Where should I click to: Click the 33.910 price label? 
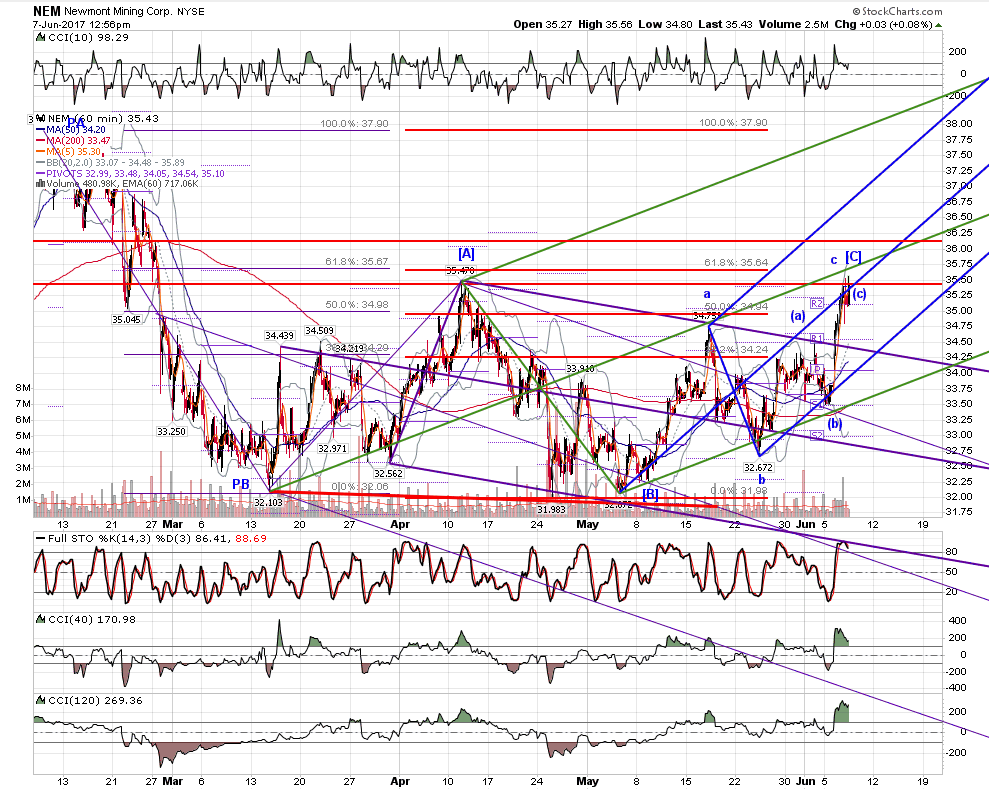[x=580, y=368]
